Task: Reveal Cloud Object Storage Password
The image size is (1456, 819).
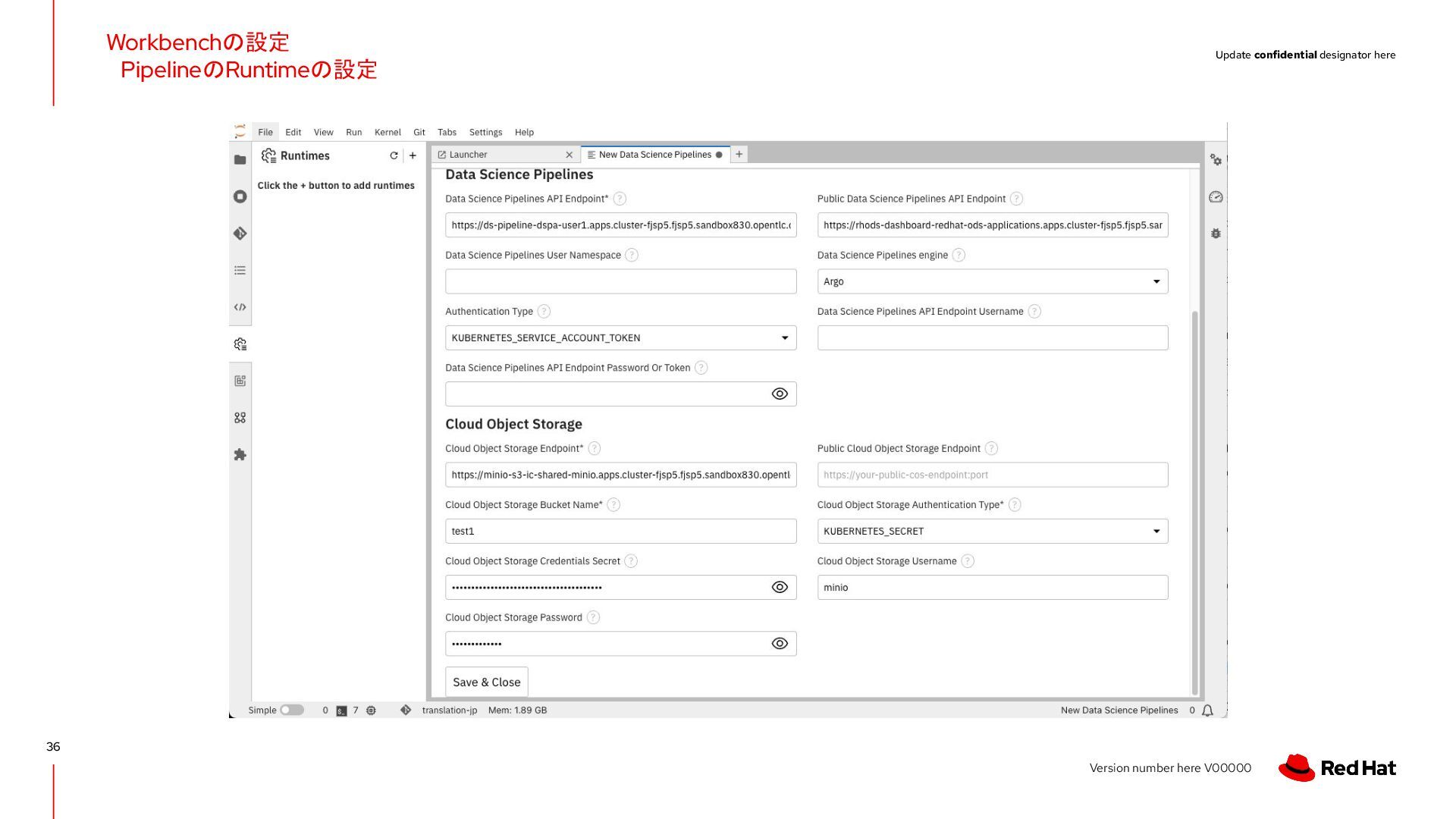Action: click(x=780, y=644)
